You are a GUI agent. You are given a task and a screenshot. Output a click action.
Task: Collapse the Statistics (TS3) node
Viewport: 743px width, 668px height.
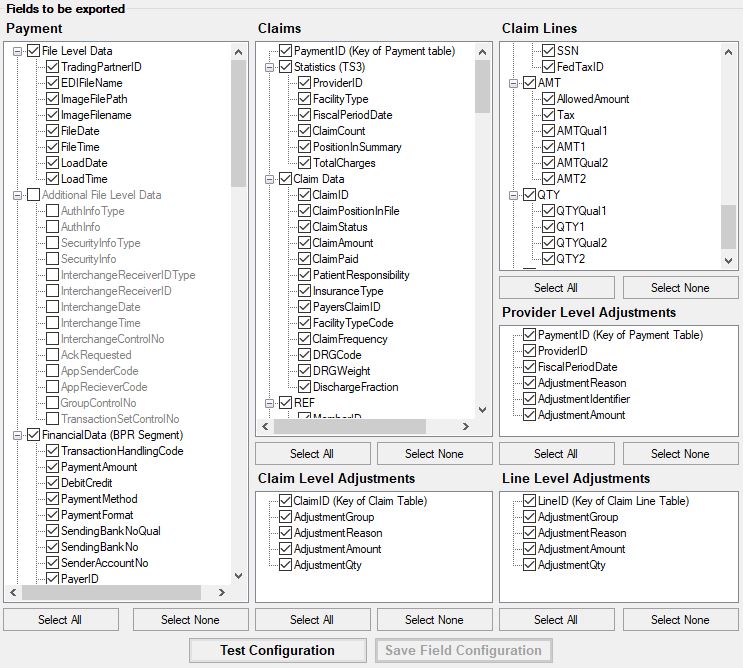(270, 67)
